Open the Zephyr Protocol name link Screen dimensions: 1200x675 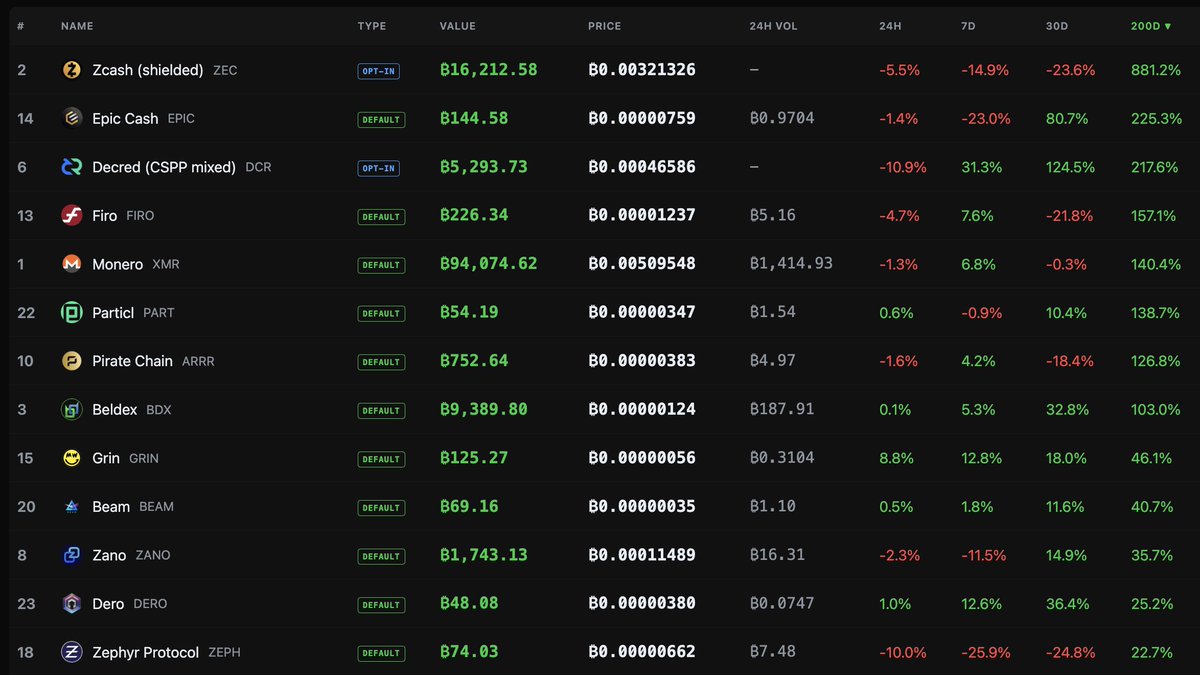pyautogui.click(x=146, y=652)
